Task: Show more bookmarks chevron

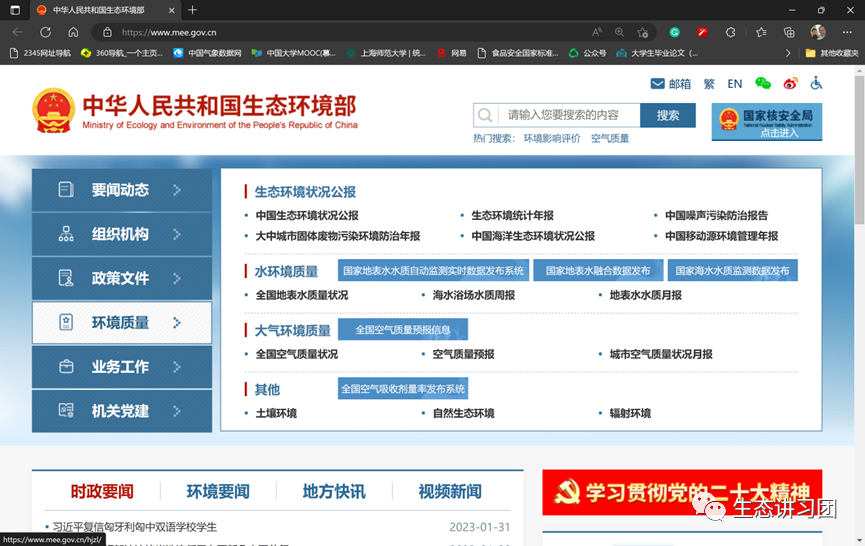Action: point(788,53)
